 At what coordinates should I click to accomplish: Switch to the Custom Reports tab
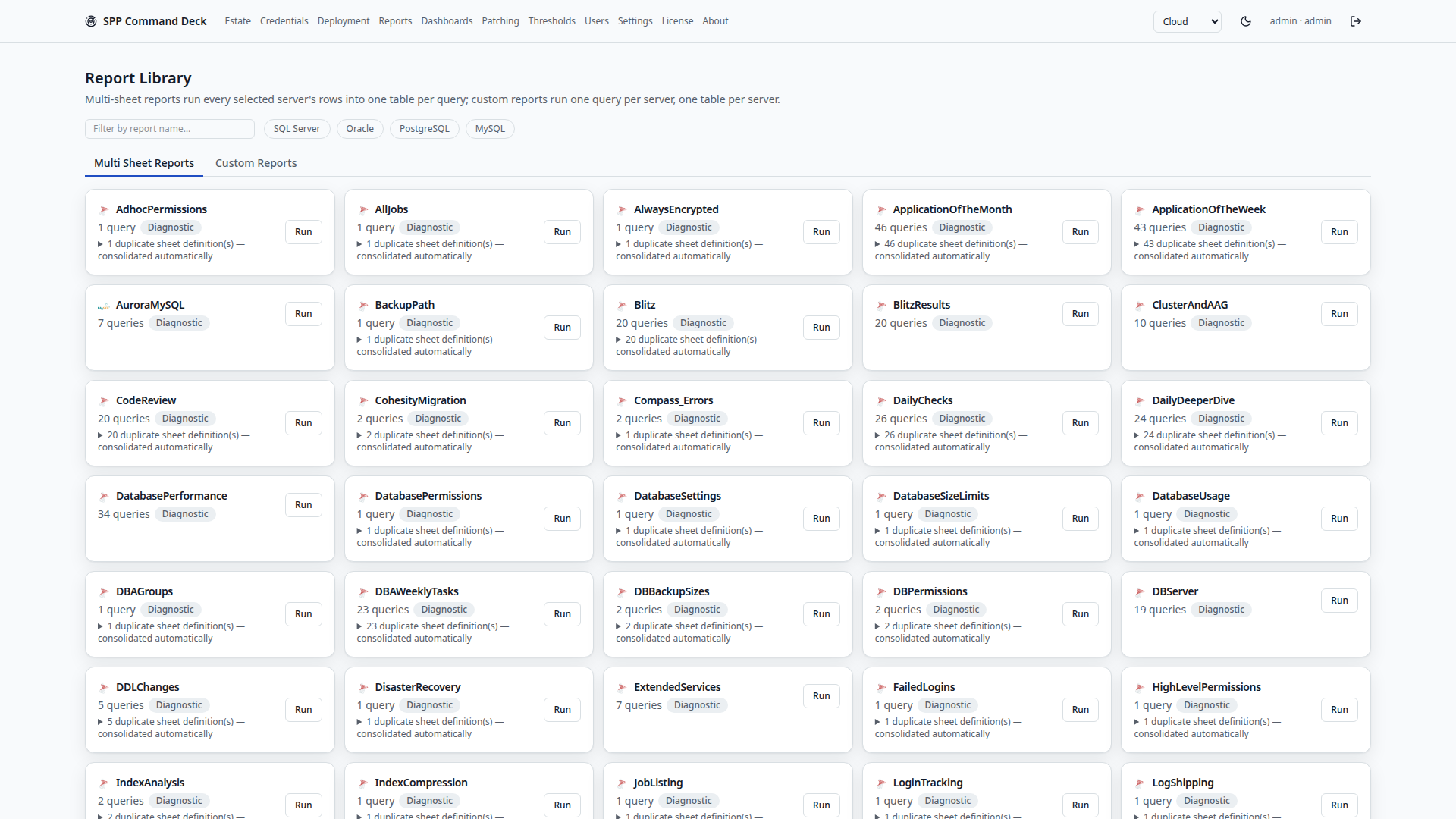point(256,163)
